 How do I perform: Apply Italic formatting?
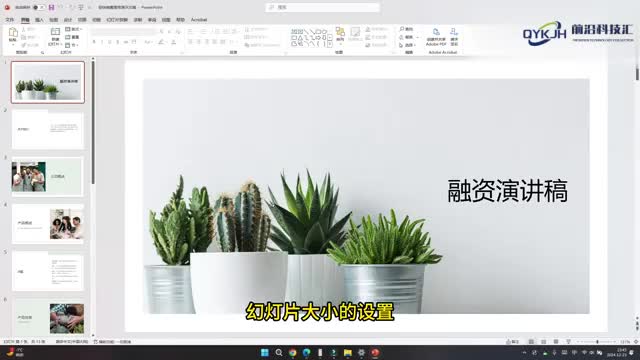coord(102,42)
